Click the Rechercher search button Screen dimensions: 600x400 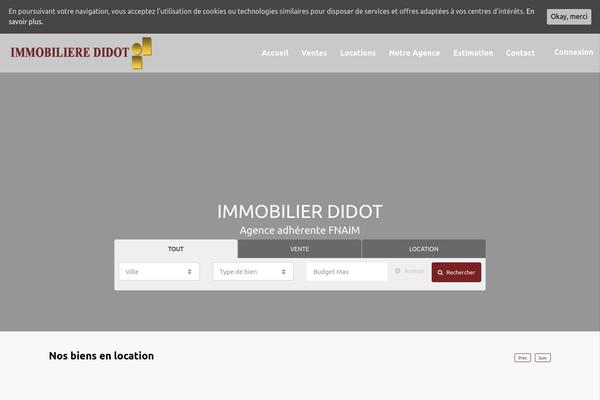tap(456, 272)
